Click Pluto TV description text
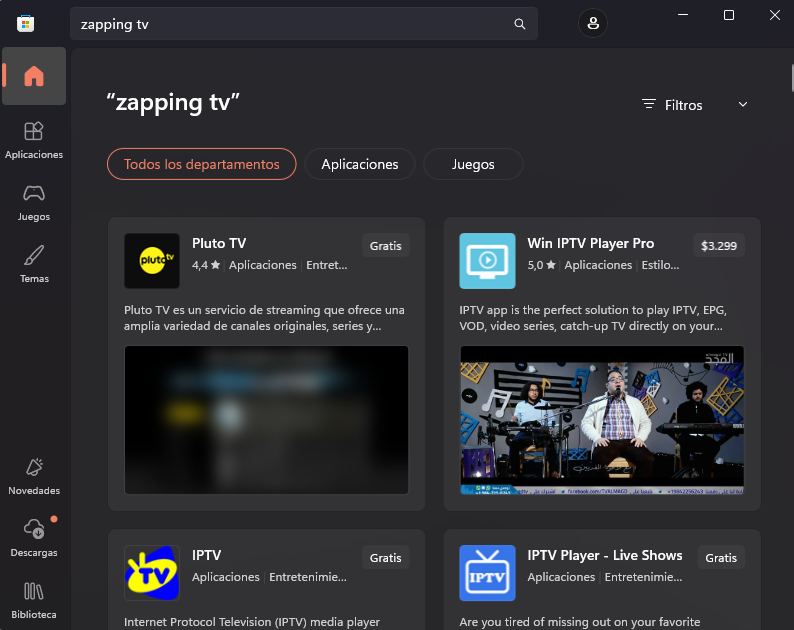 click(x=264, y=318)
